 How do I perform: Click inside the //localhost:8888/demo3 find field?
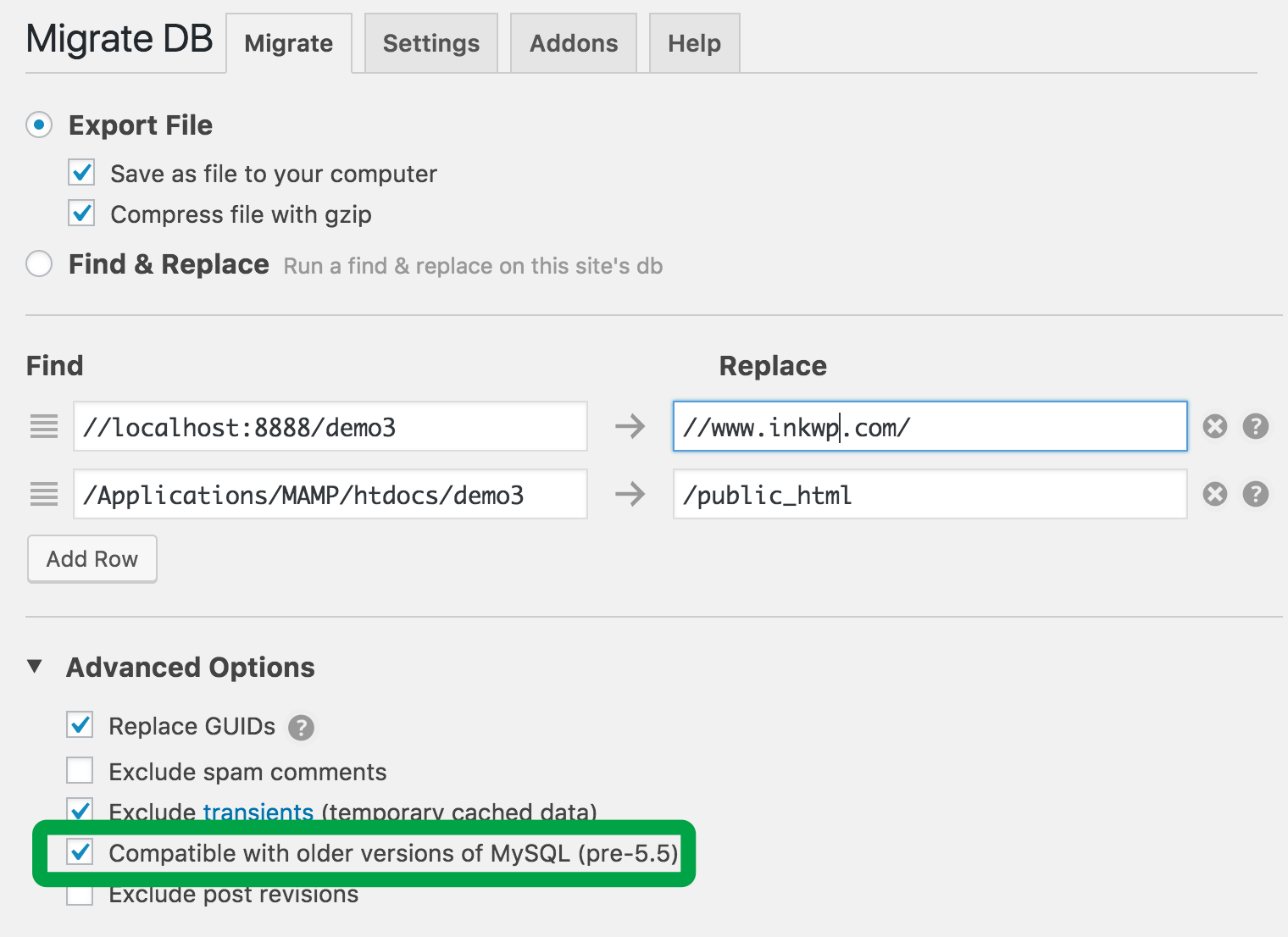330,426
